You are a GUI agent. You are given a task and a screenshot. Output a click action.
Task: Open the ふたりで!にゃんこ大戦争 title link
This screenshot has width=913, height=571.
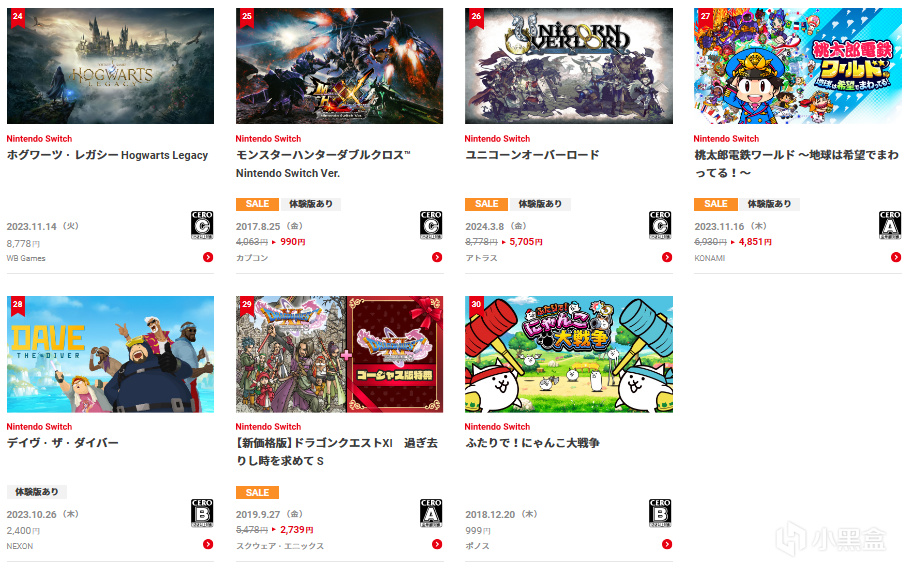532,443
